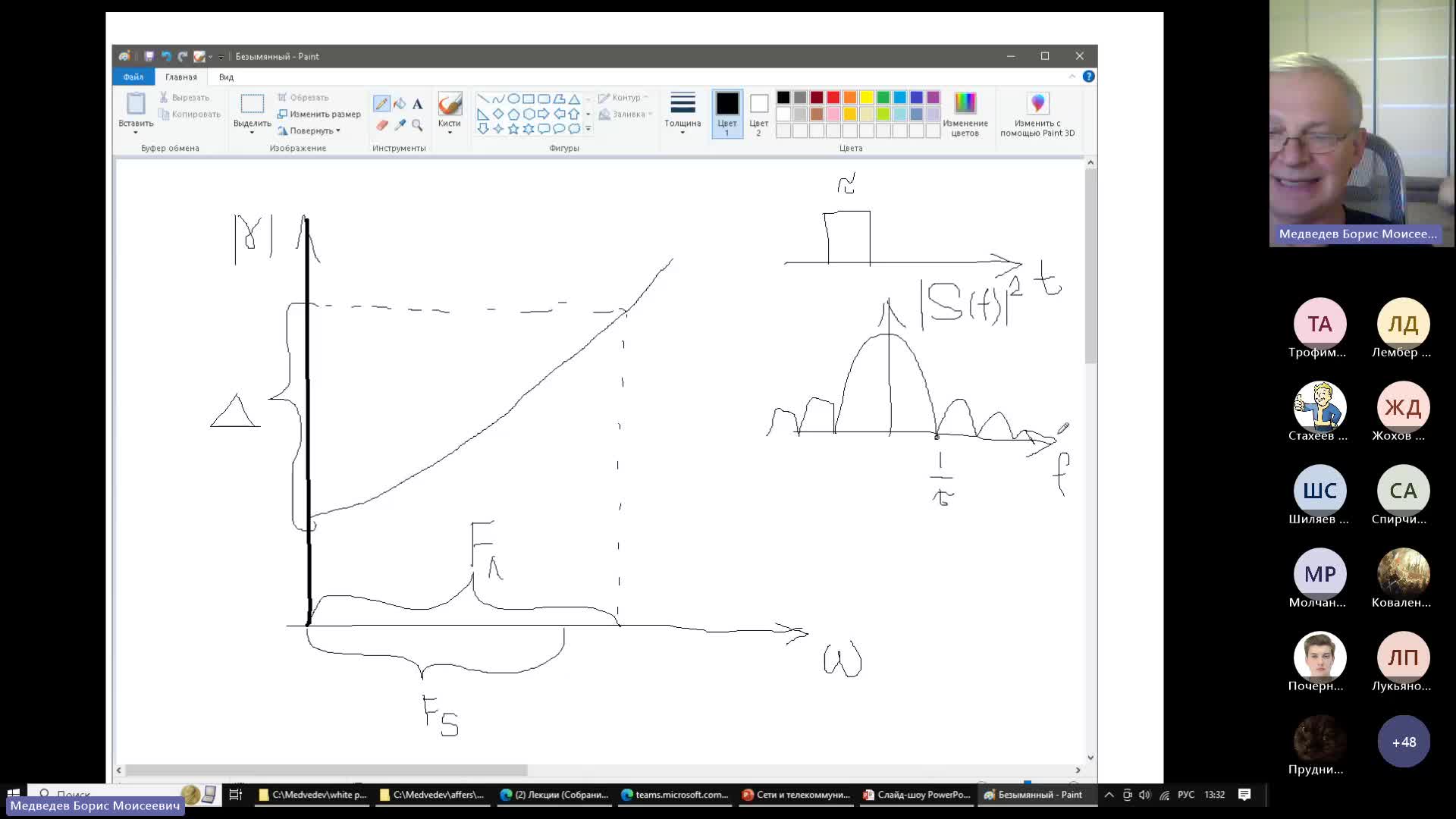
Task: Expand the Select (Выделить) dropdown arrow
Action: (252, 132)
